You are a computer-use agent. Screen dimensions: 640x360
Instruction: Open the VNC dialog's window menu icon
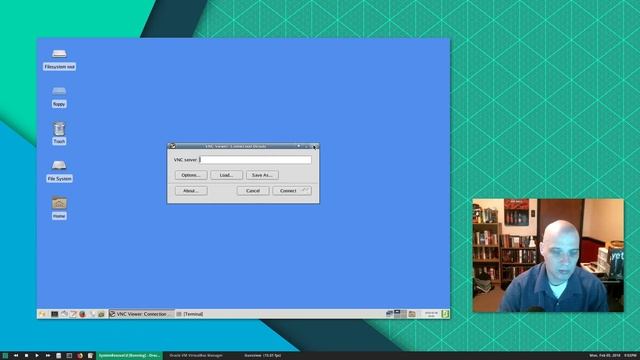pos(172,146)
